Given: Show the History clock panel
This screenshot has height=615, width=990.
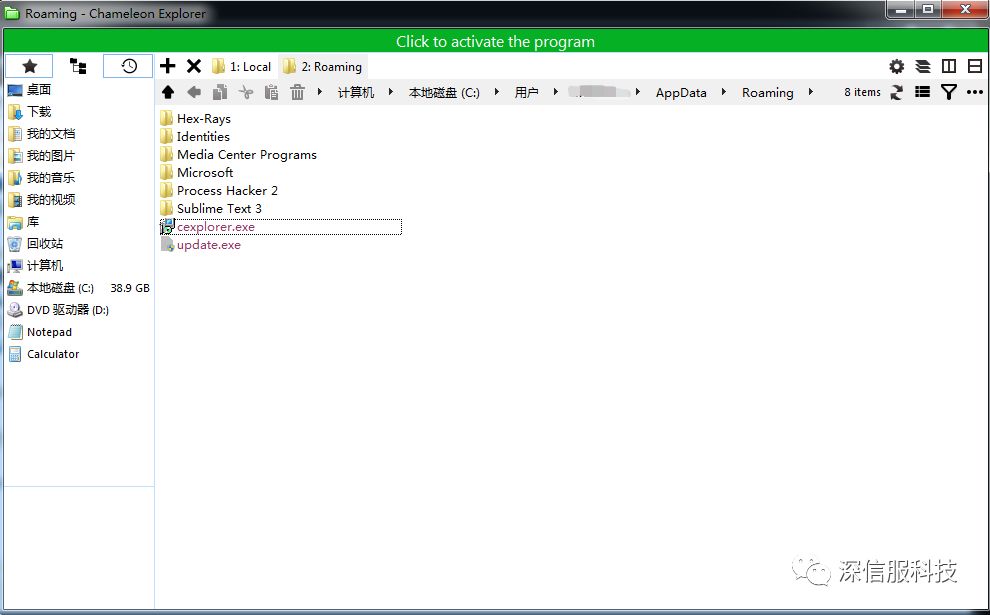Looking at the screenshot, I should (x=128, y=66).
